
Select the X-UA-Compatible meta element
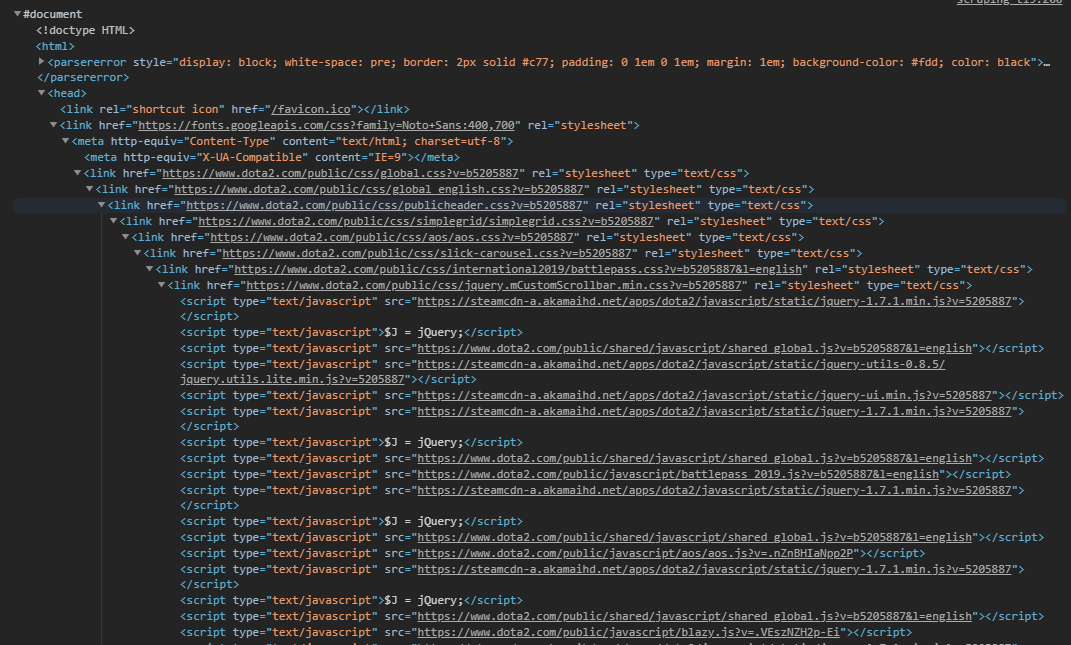(x=272, y=157)
